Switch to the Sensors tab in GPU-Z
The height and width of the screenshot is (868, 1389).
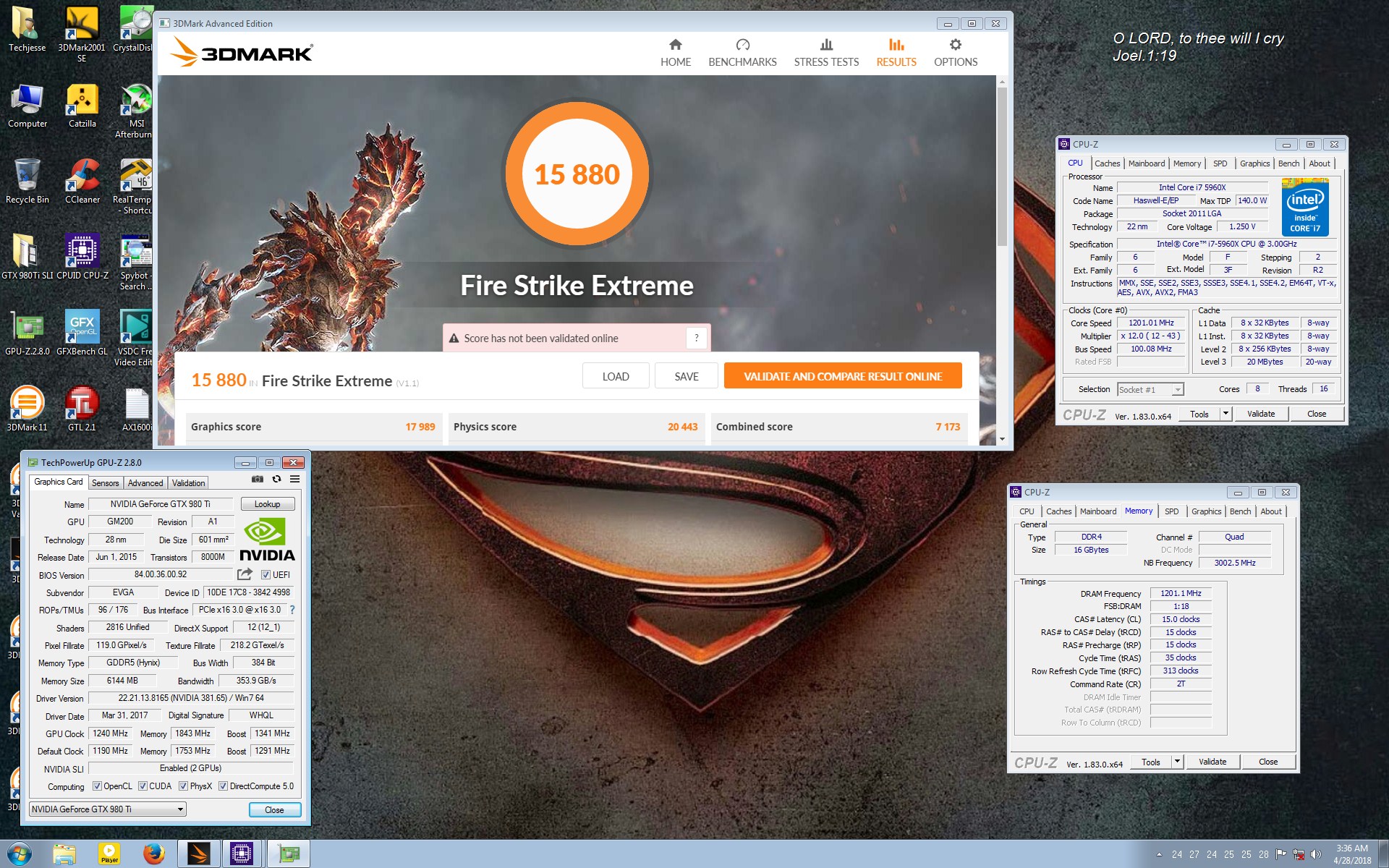point(105,482)
